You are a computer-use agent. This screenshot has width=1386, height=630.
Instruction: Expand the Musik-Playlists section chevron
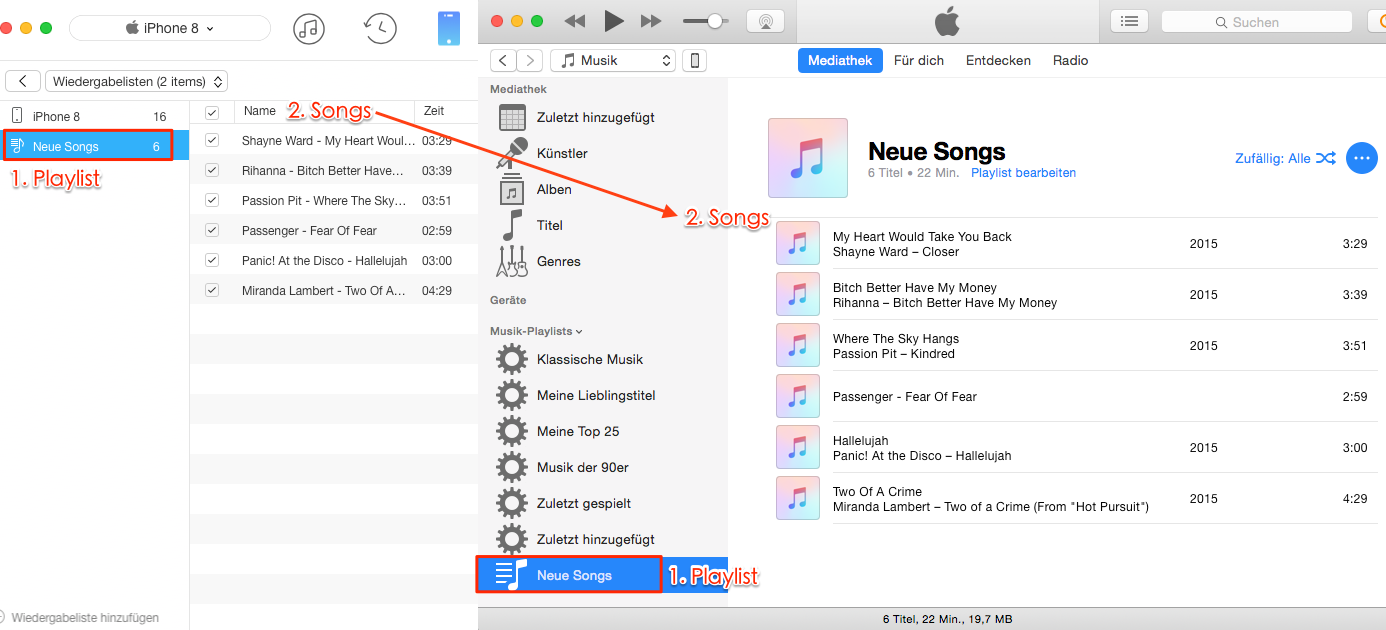[x=579, y=331]
